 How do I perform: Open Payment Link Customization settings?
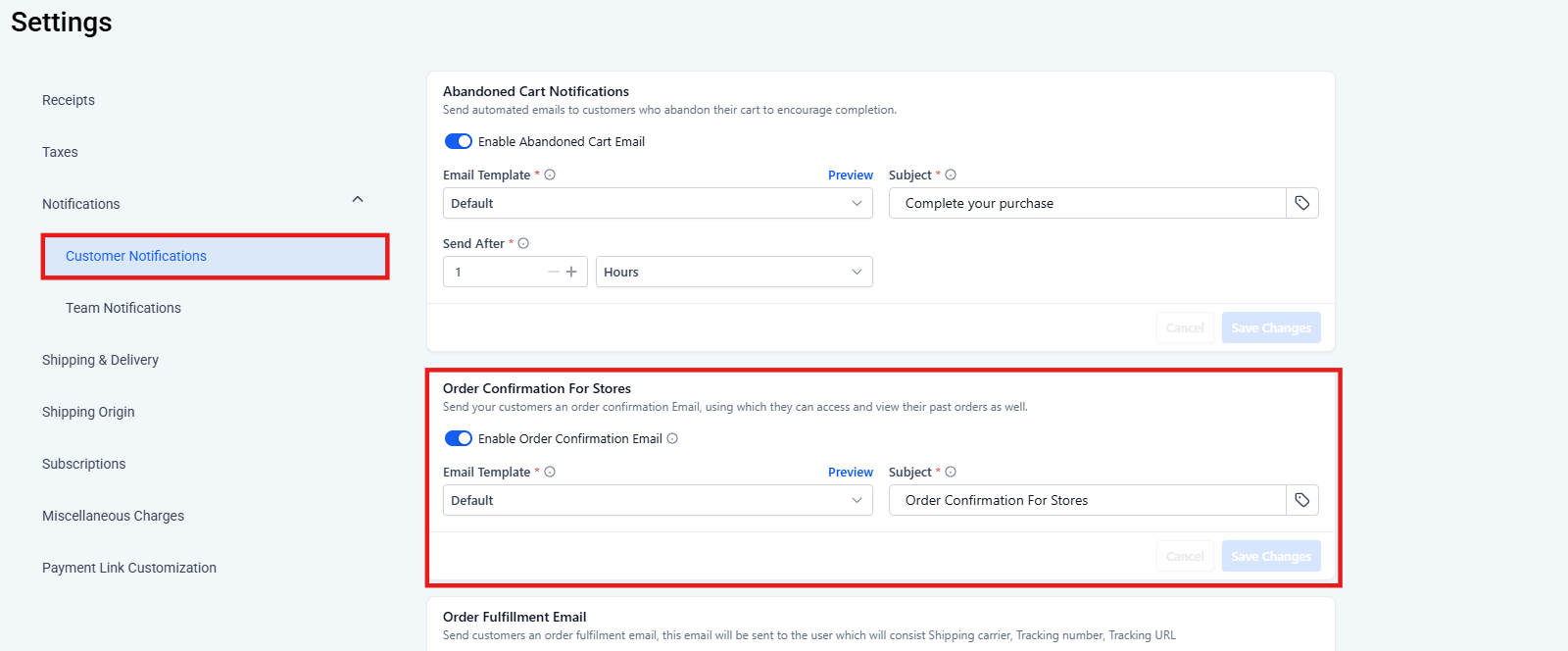[129, 568]
